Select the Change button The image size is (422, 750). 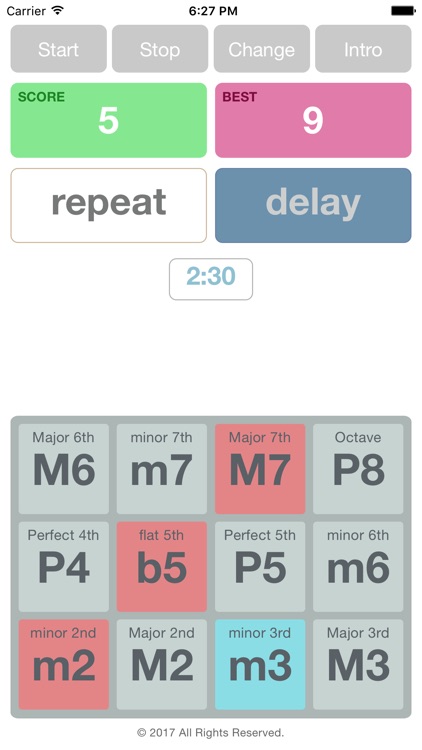[262, 49]
